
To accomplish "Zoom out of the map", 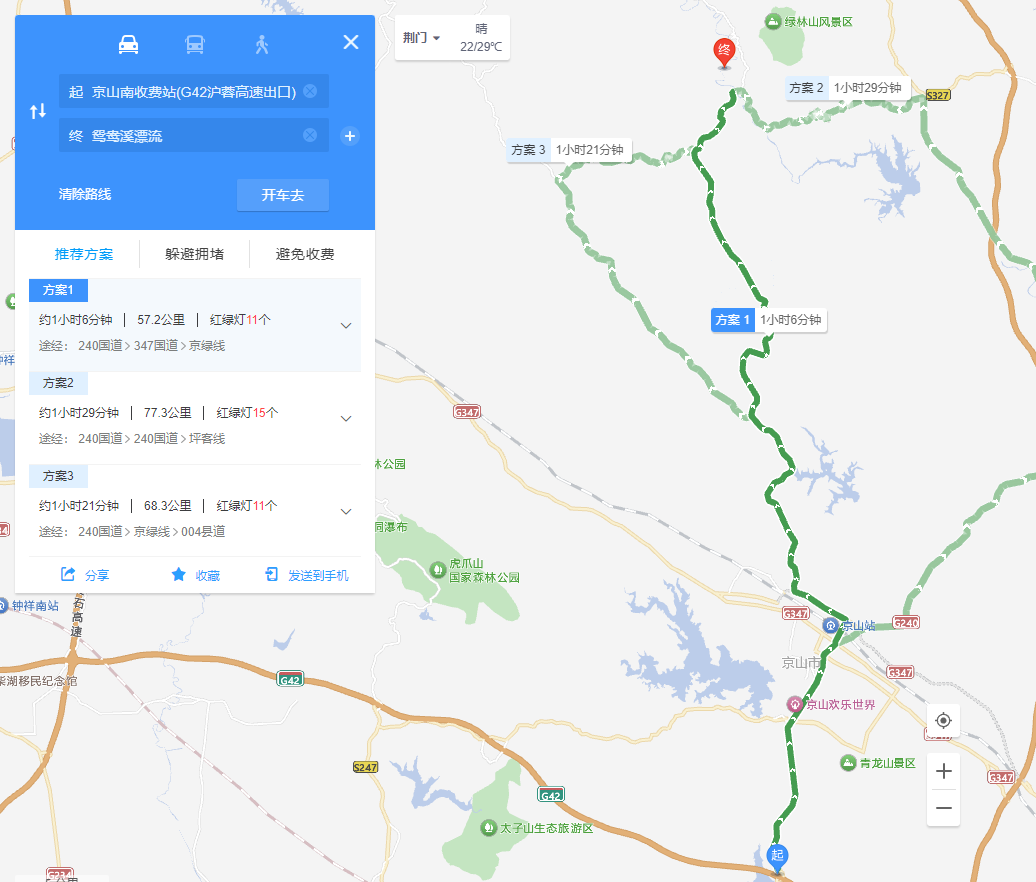I will [944, 808].
